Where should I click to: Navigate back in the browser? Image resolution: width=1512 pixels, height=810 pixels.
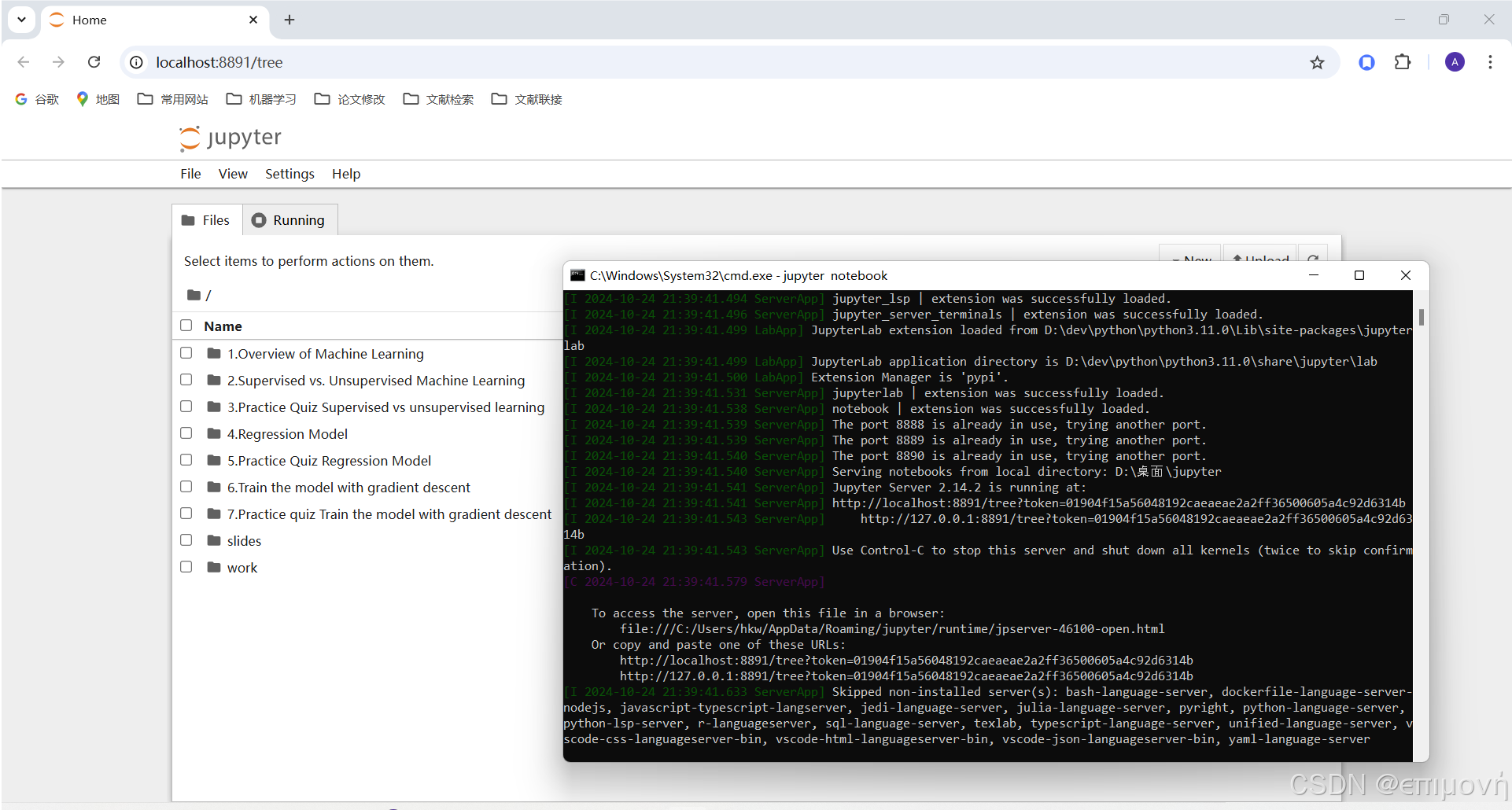pyautogui.click(x=23, y=62)
